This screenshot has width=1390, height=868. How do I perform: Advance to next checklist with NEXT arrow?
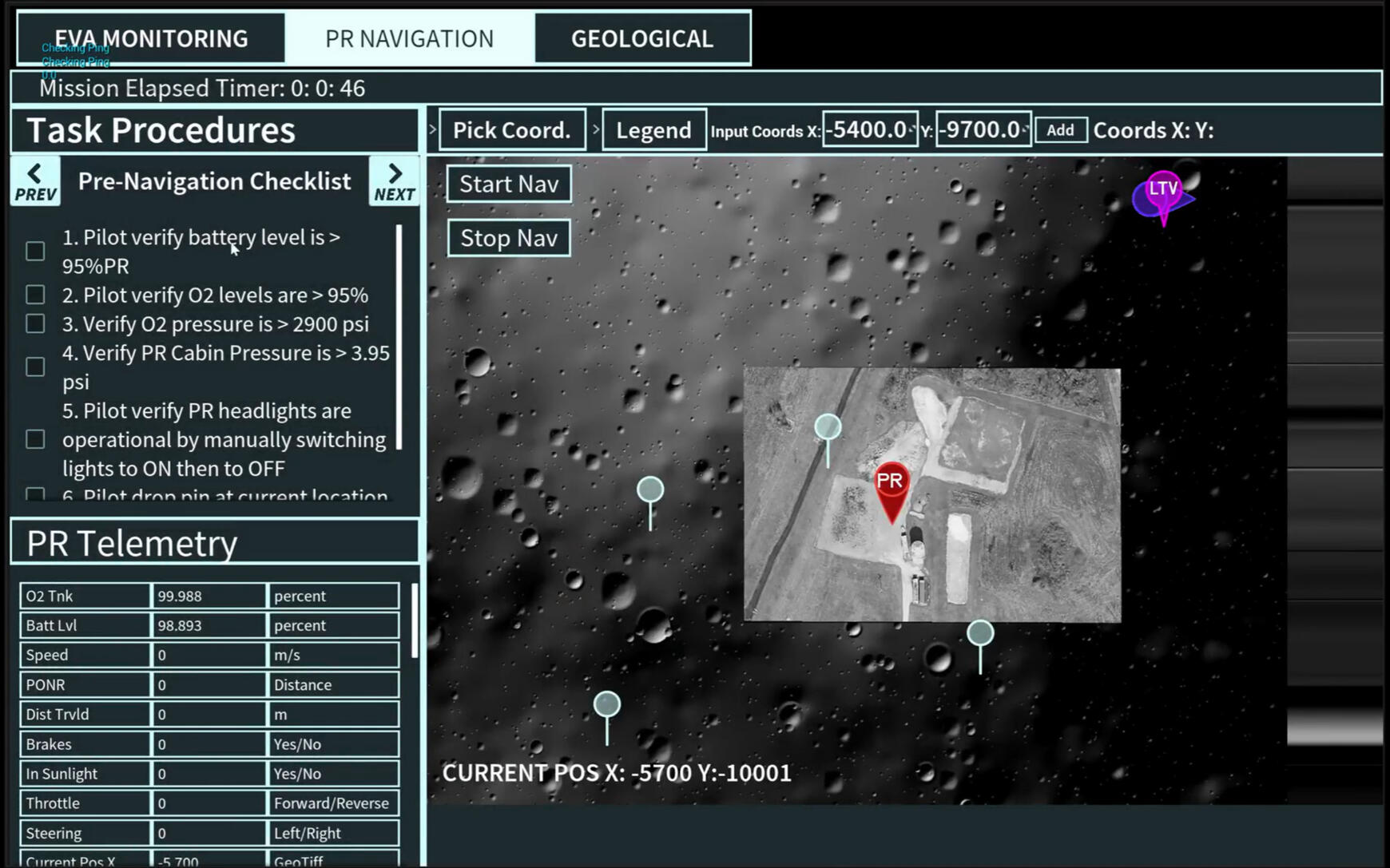click(x=394, y=182)
